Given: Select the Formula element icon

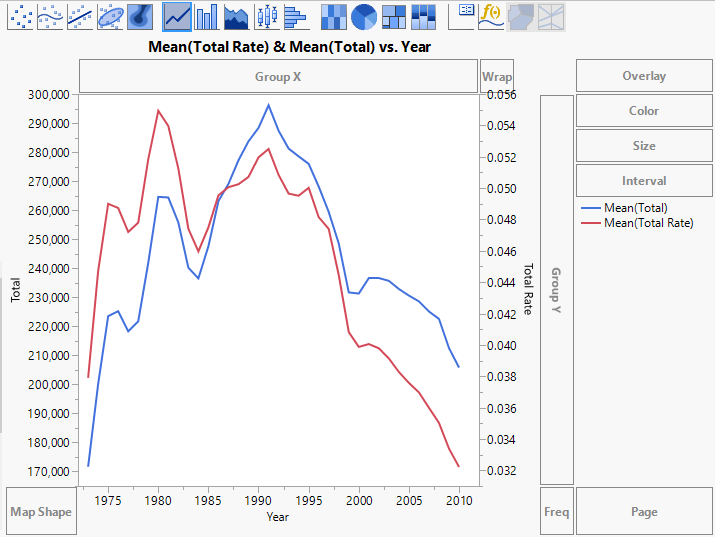Looking at the screenshot, I should [x=491, y=16].
